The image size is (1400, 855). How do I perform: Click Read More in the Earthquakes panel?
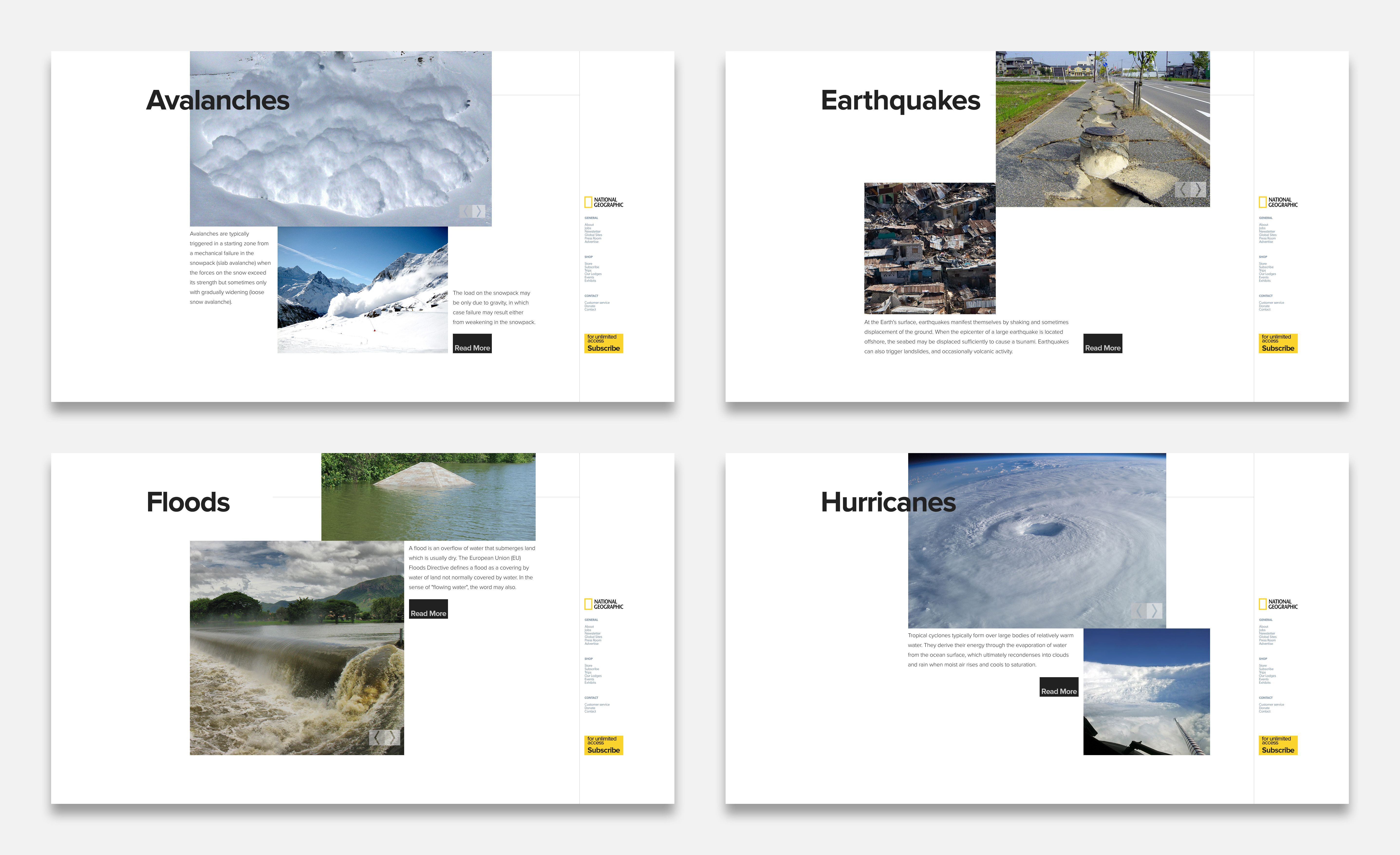[x=1103, y=343]
